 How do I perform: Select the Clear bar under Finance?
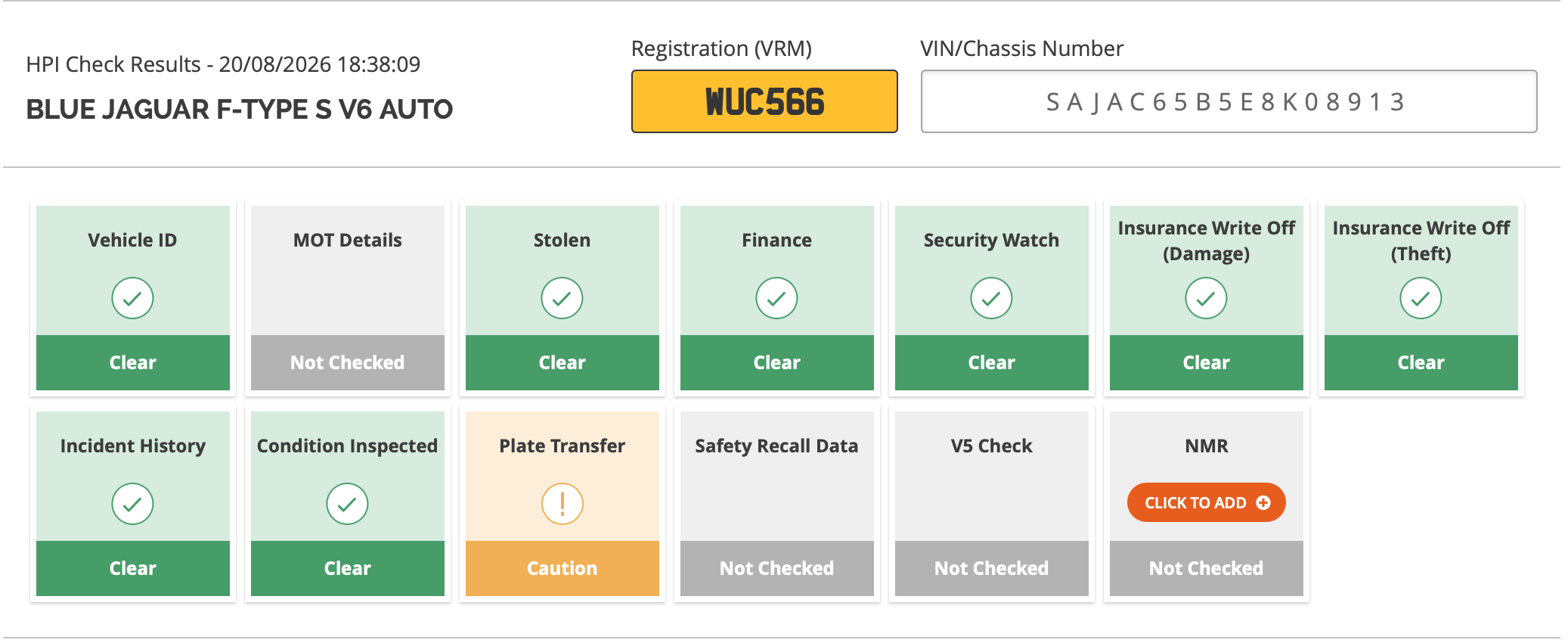coord(776,362)
